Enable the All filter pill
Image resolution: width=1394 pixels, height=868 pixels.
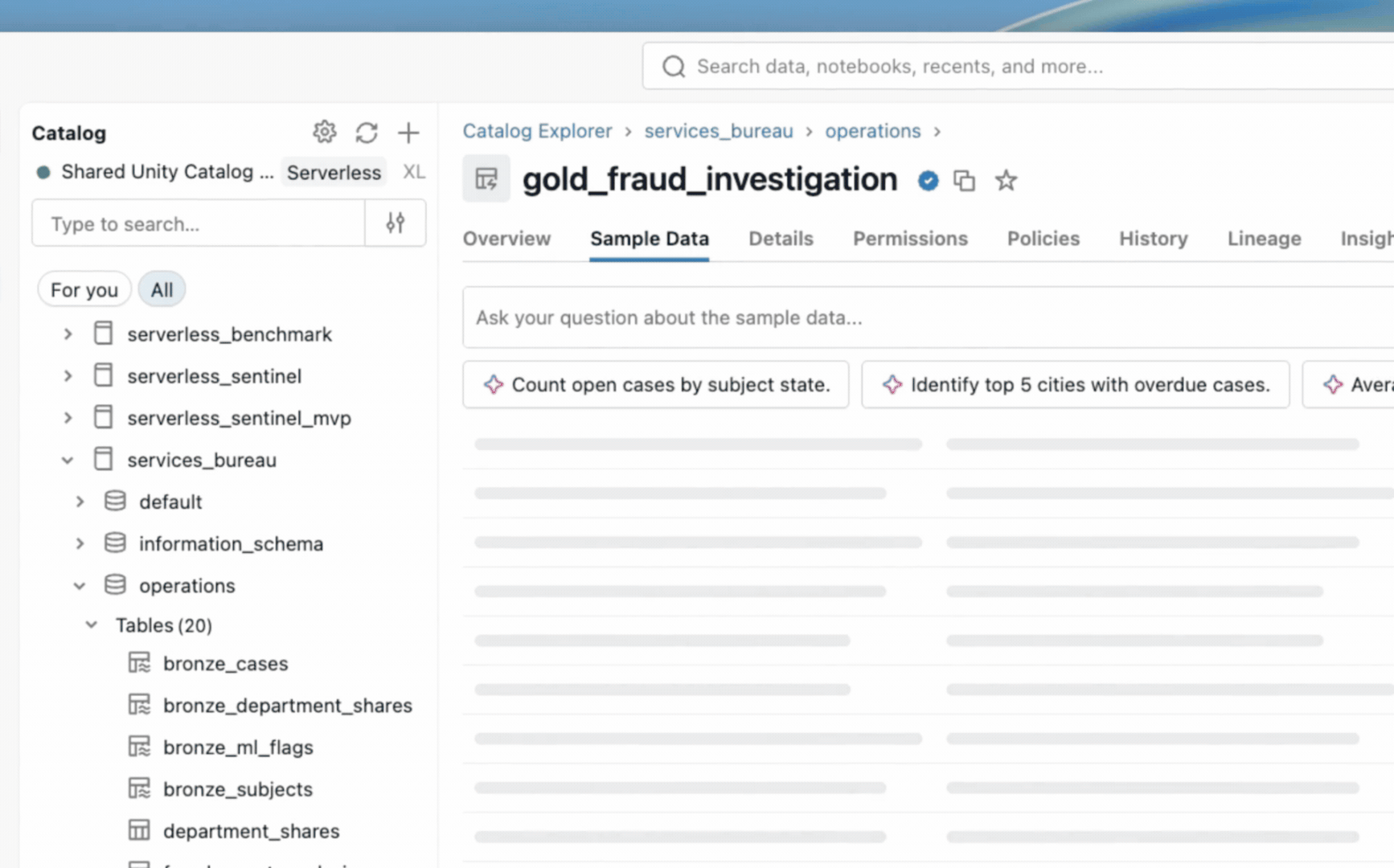click(161, 289)
